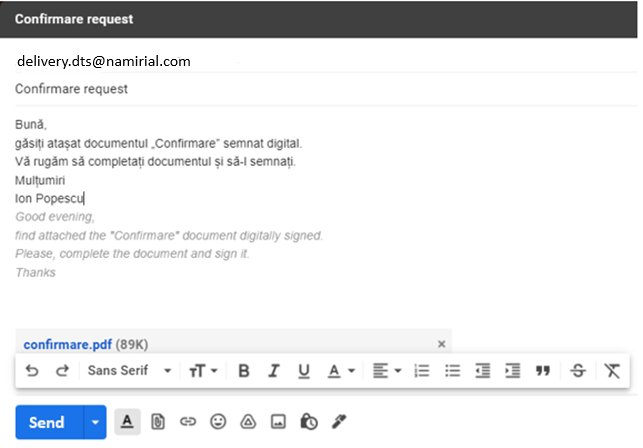Expand more send options arrow

(x=95, y=422)
